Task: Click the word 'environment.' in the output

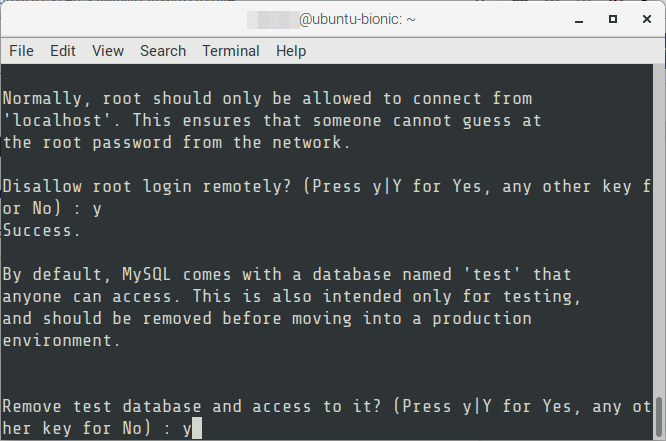Action: click(x=62, y=341)
